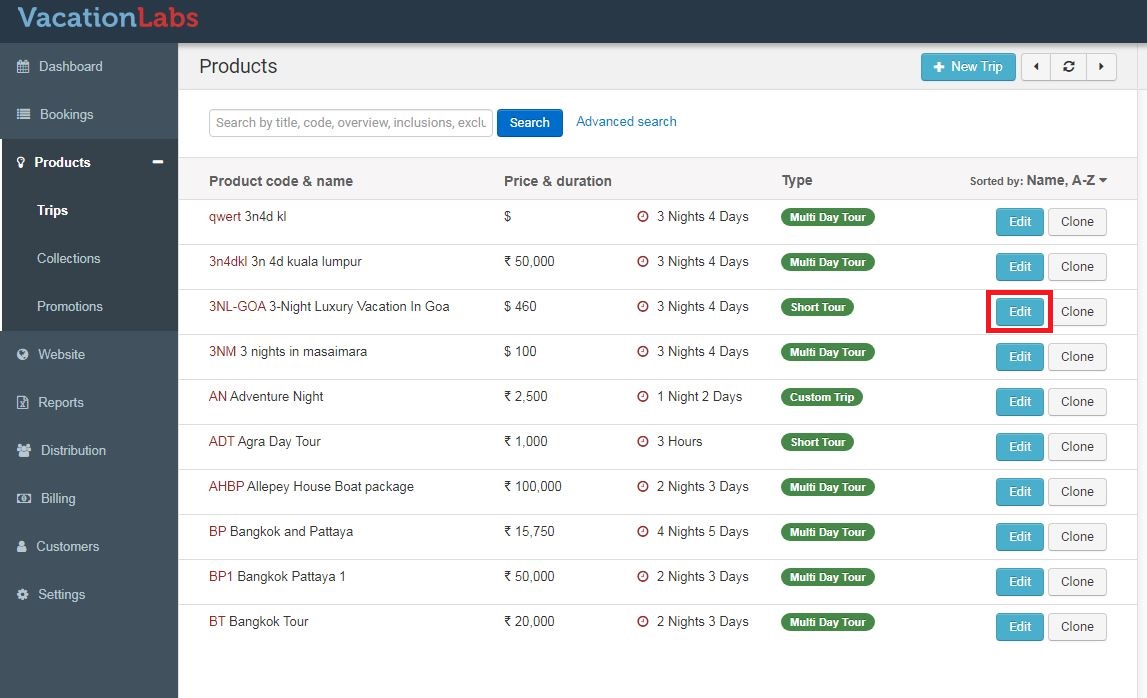Edit the Bangkok Tour trip
This screenshot has height=698, width=1147.
click(1020, 627)
